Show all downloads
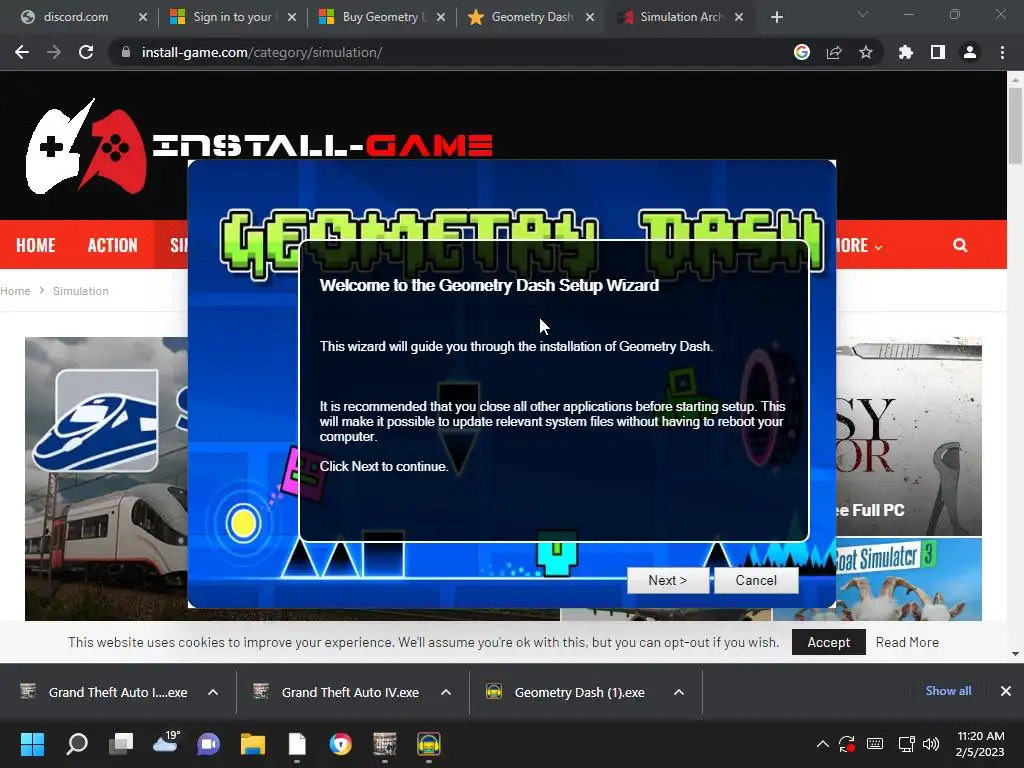The height and width of the screenshot is (768, 1024). (948, 691)
